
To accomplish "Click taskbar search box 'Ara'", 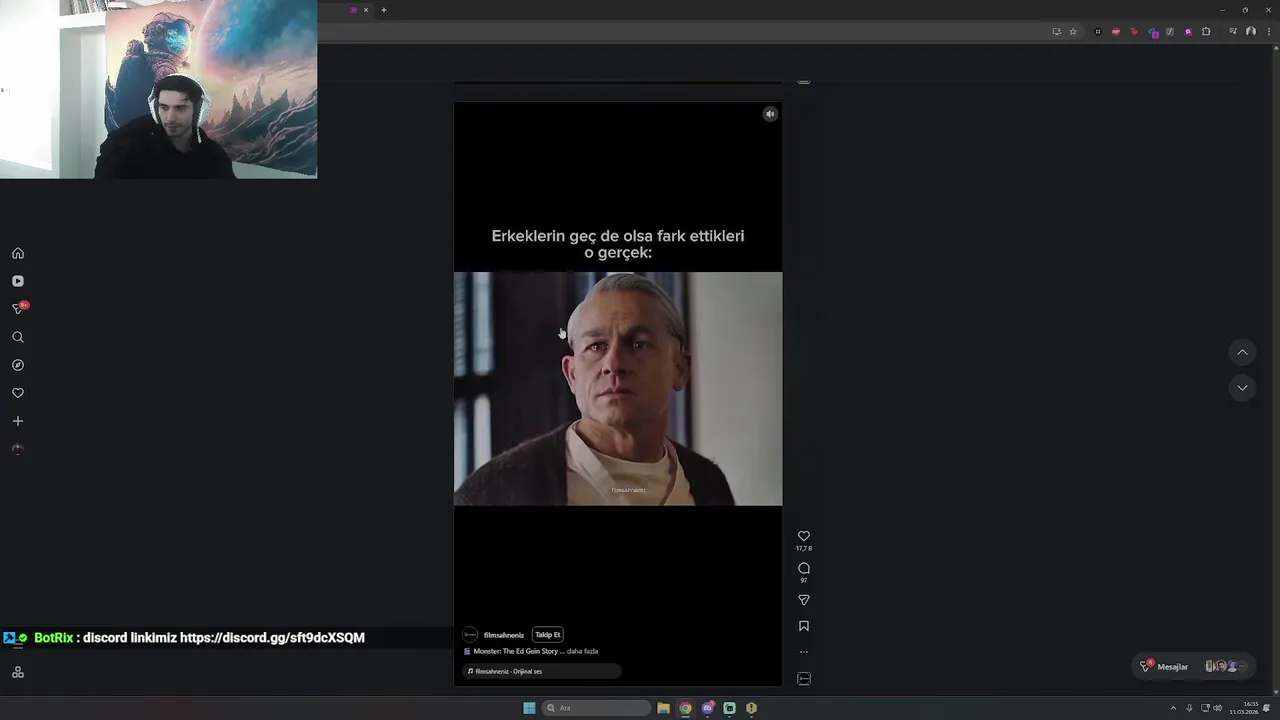I will (597, 708).
